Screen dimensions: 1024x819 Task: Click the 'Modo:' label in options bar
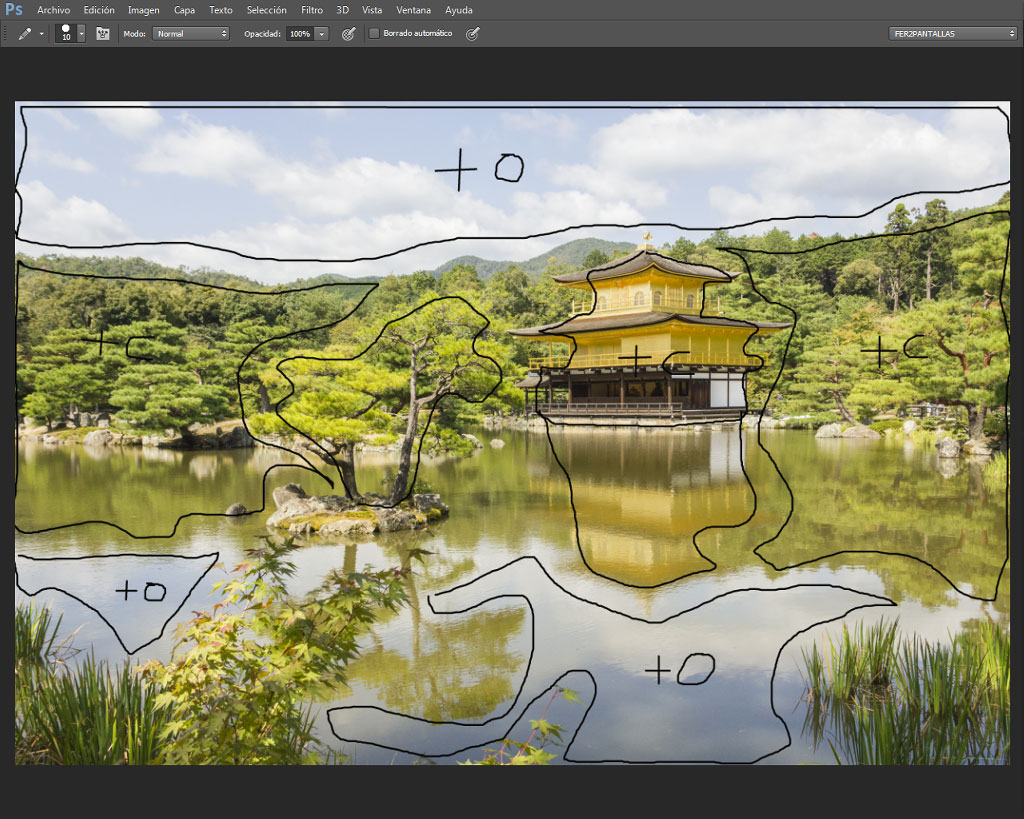135,34
